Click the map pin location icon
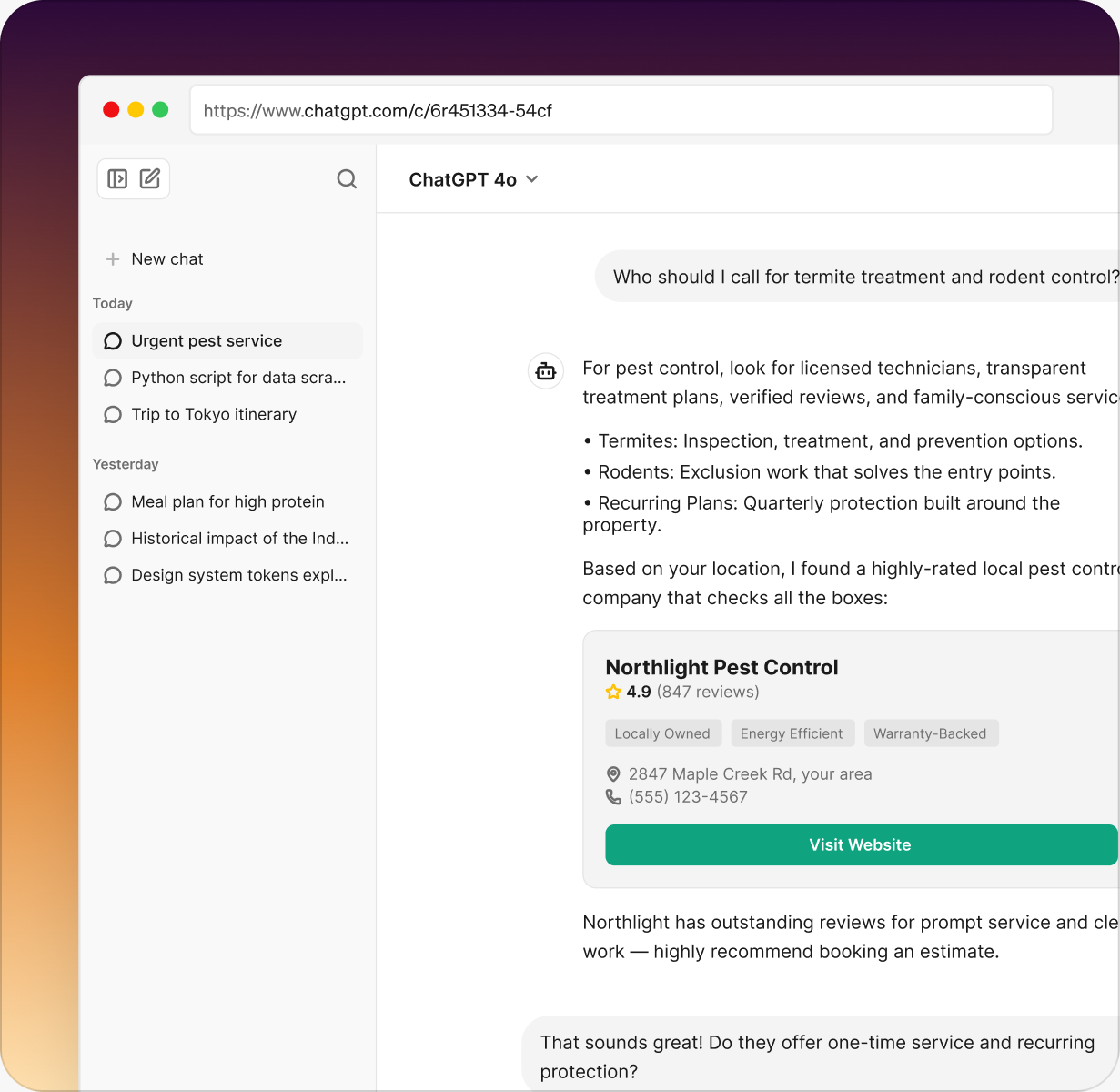The width and height of the screenshot is (1120, 1092). point(613,774)
